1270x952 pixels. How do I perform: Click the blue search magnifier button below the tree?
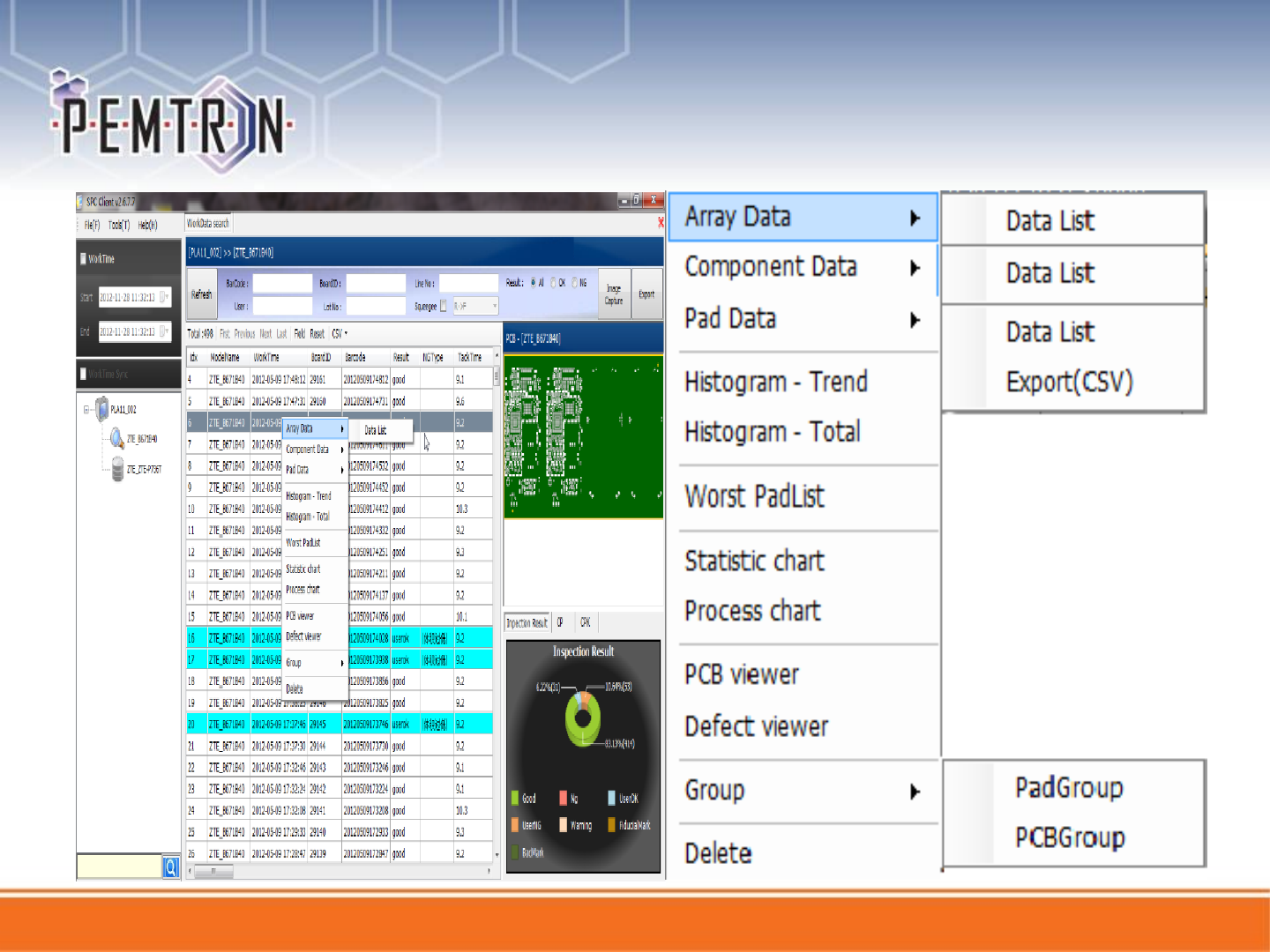tap(171, 867)
